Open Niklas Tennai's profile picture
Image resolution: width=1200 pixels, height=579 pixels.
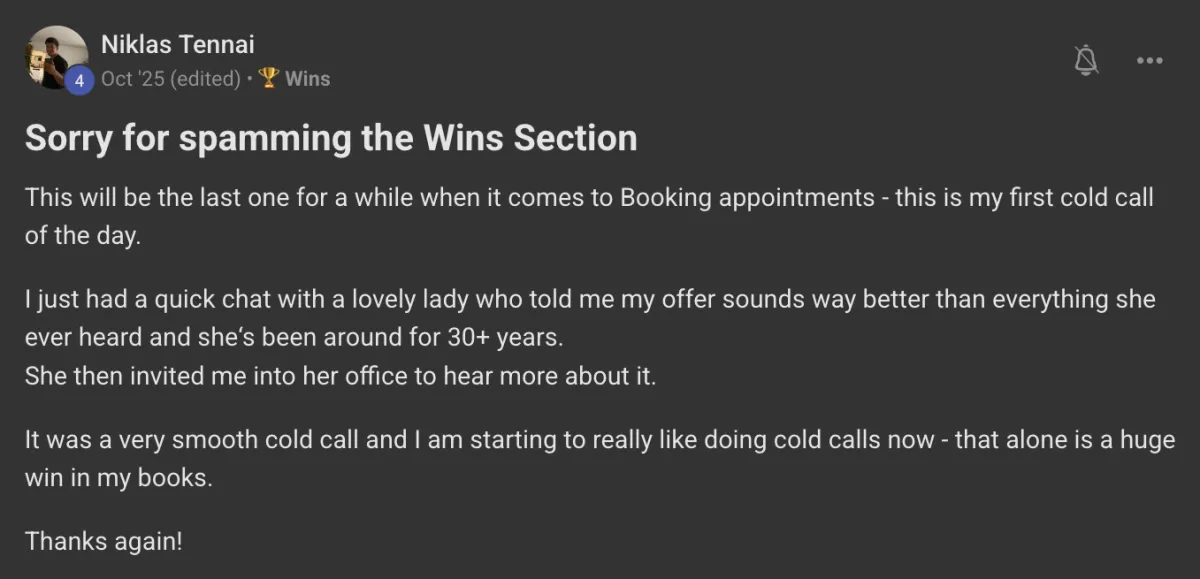pyautogui.click(x=56, y=56)
